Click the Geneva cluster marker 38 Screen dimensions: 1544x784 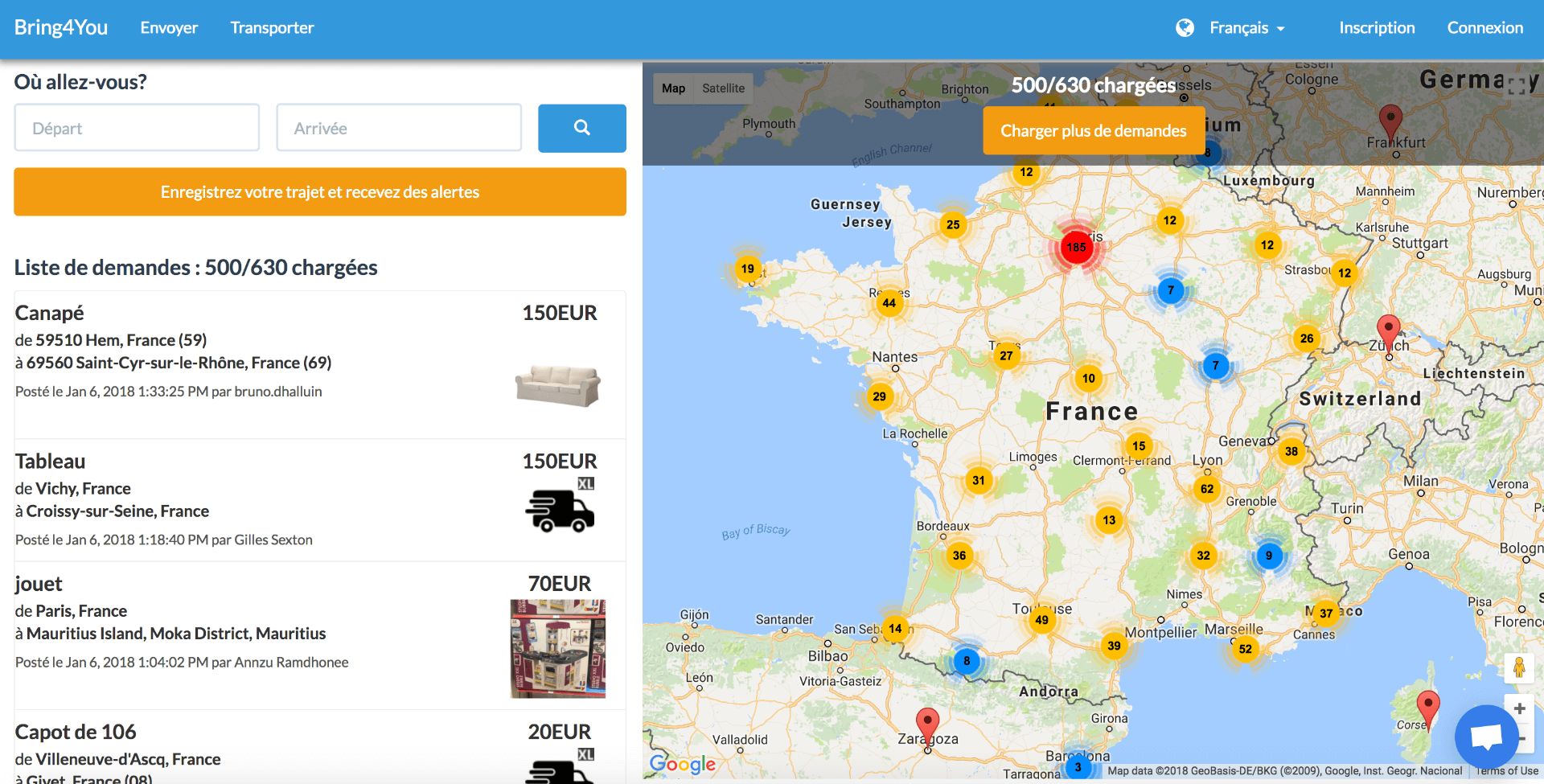(x=1291, y=451)
